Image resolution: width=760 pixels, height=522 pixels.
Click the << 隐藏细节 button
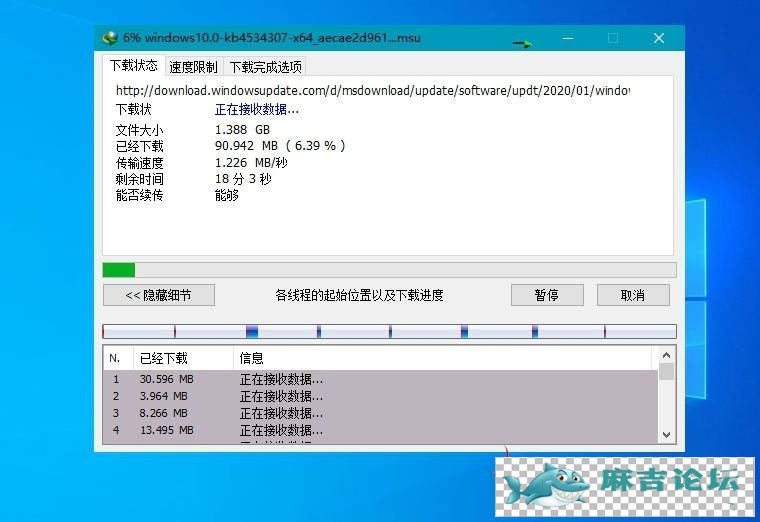coord(158,295)
